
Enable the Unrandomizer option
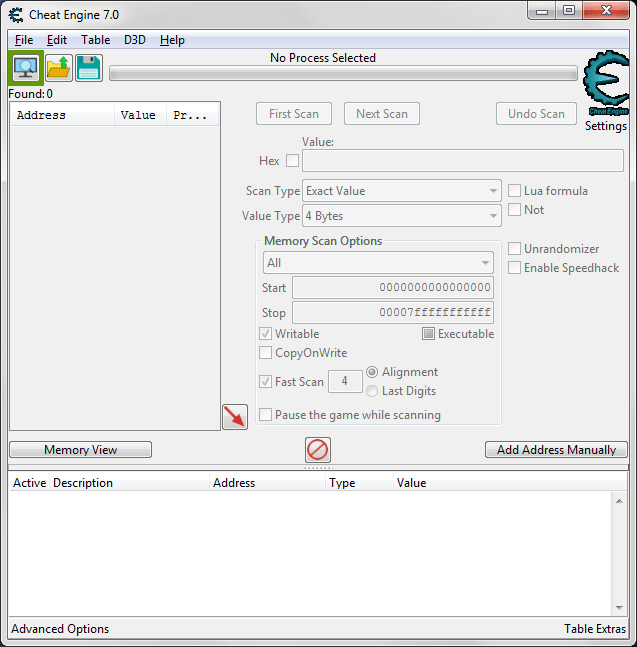pyautogui.click(x=514, y=249)
